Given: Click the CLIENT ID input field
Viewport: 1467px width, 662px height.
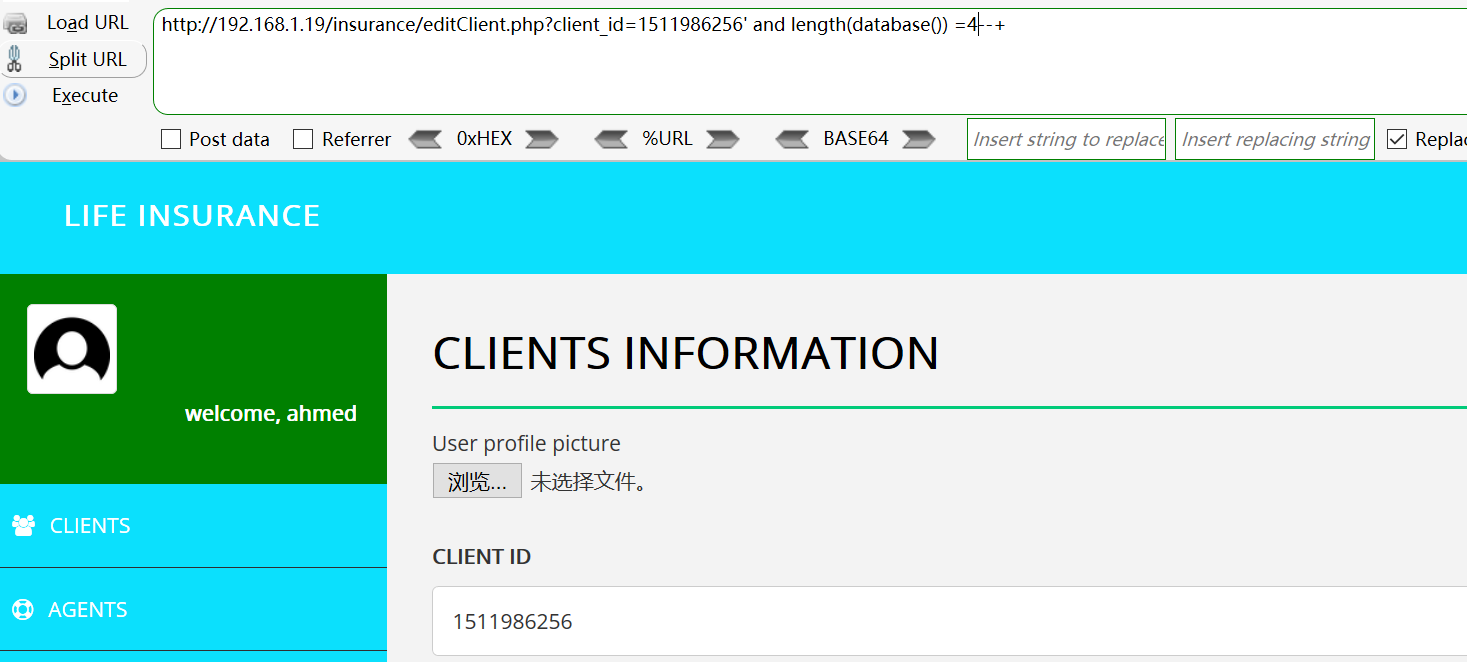Looking at the screenshot, I should (950, 621).
